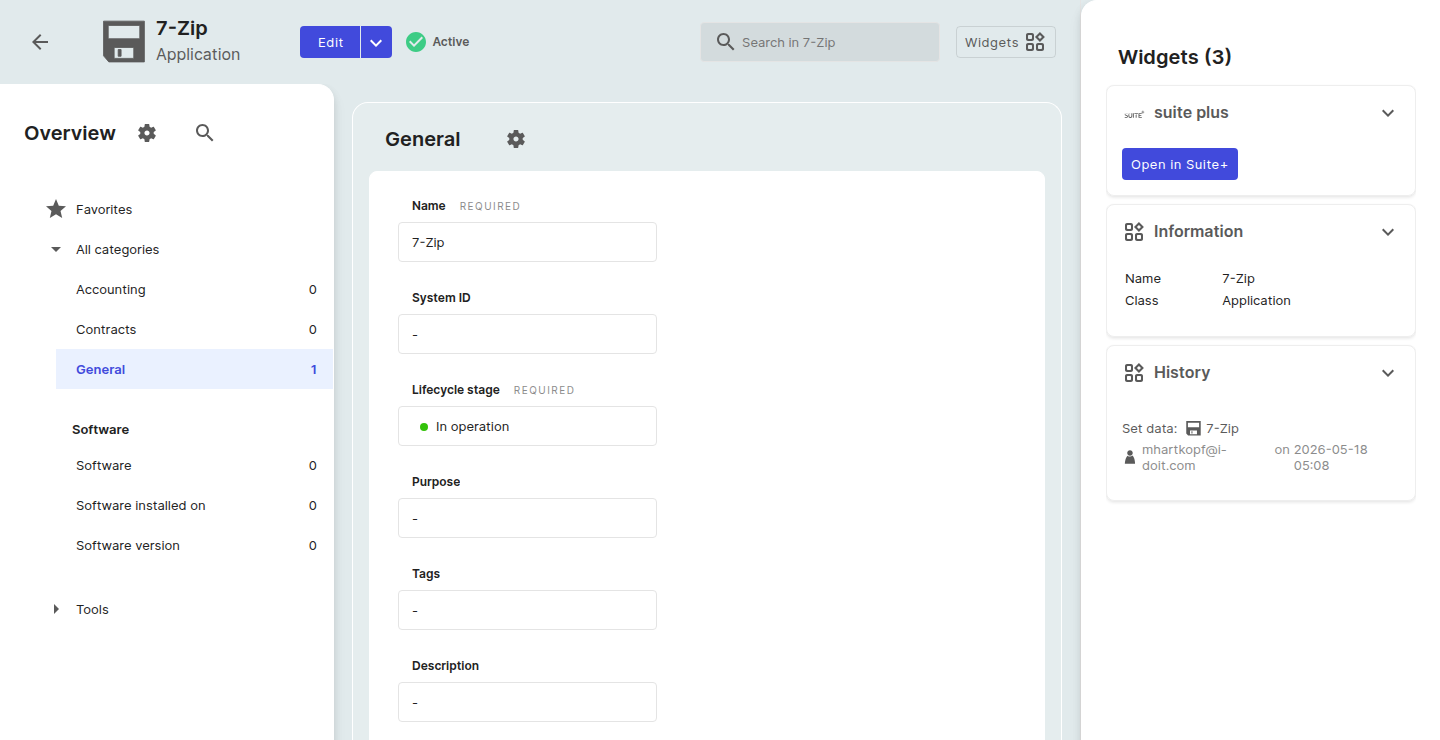
Task: Select the Contracts category
Action: 194,329
